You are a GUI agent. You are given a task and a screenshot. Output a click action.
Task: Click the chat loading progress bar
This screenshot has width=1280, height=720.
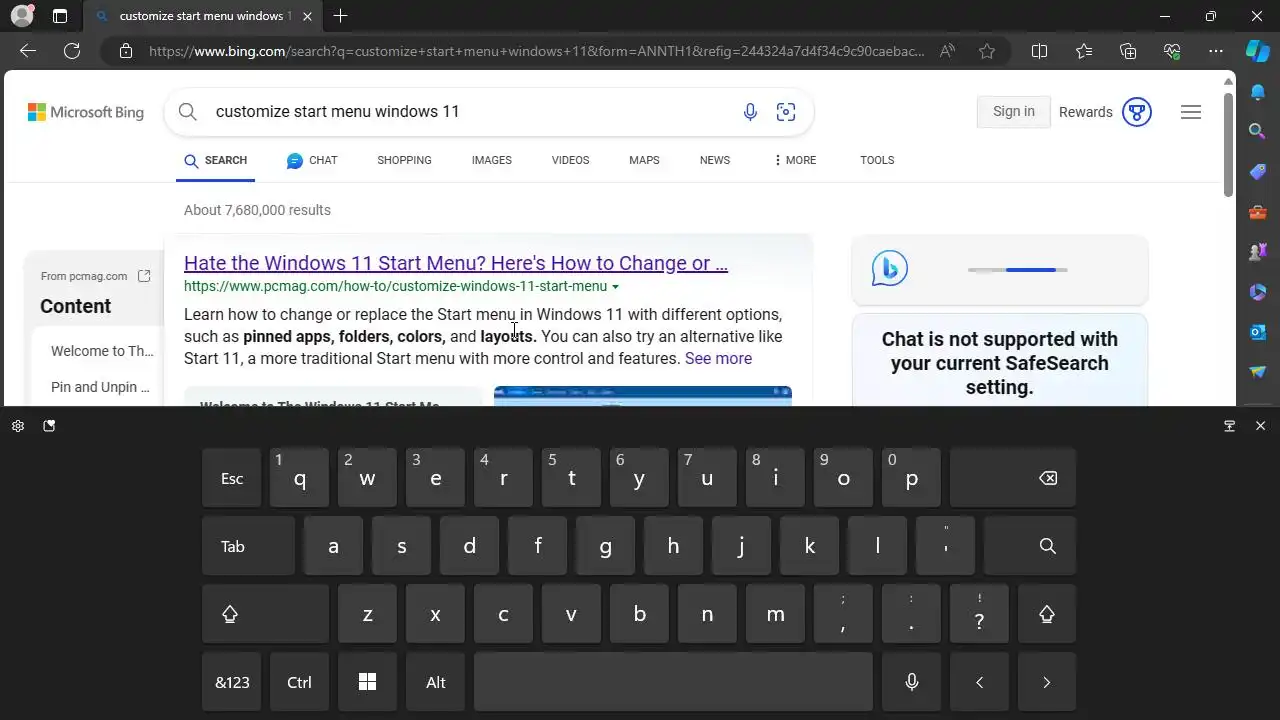tap(1018, 270)
